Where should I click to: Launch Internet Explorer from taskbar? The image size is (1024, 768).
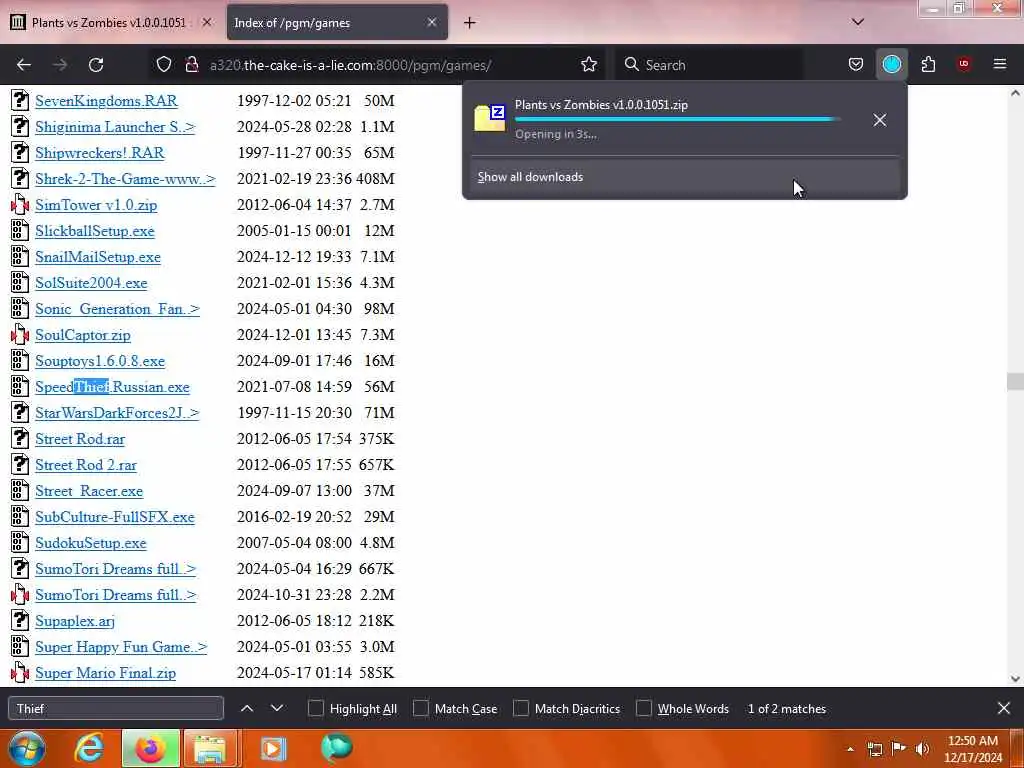(x=89, y=748)
